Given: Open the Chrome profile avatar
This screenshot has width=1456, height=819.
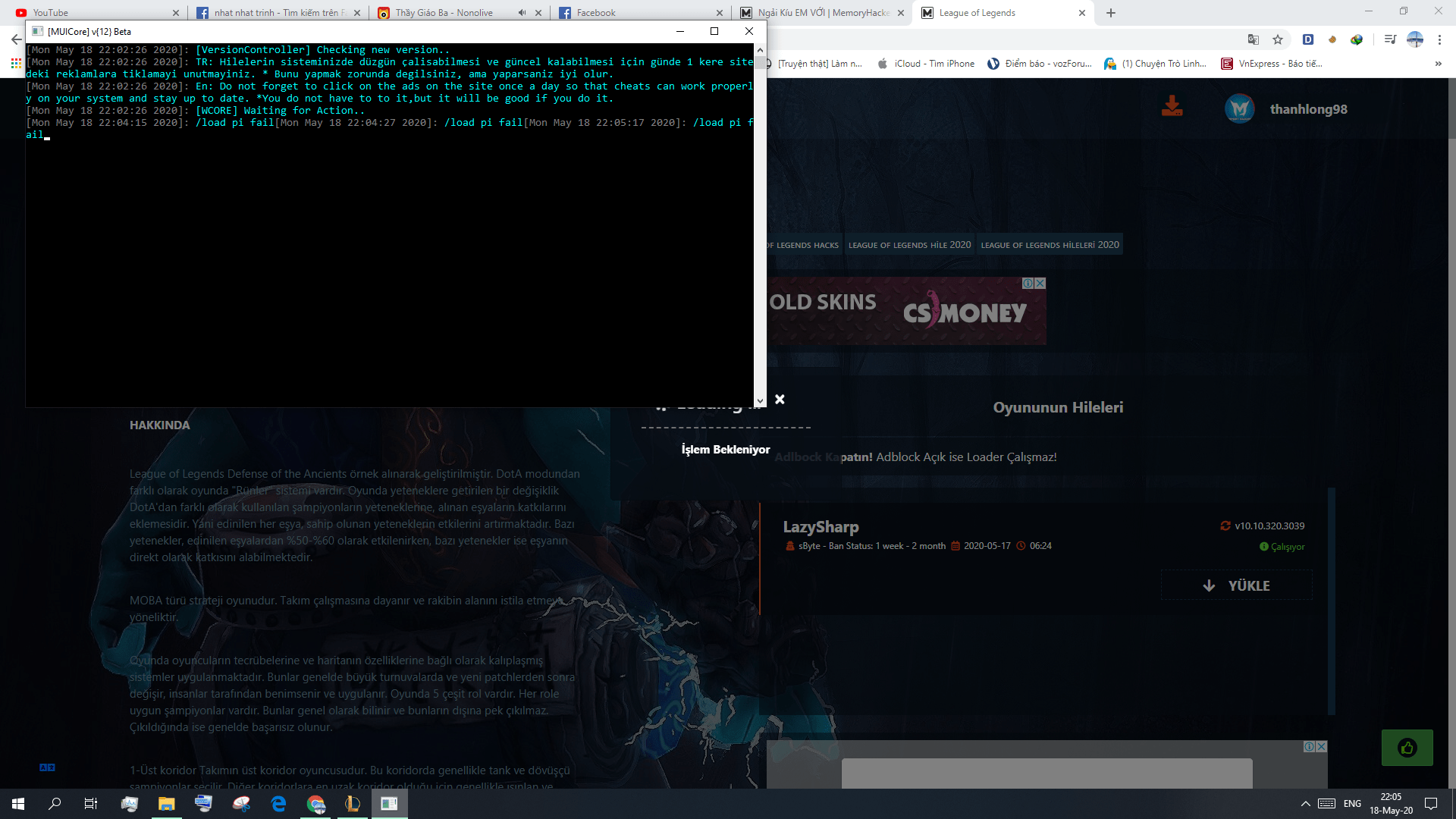Looking at the screenshot, I should (x=1415, y=39).
